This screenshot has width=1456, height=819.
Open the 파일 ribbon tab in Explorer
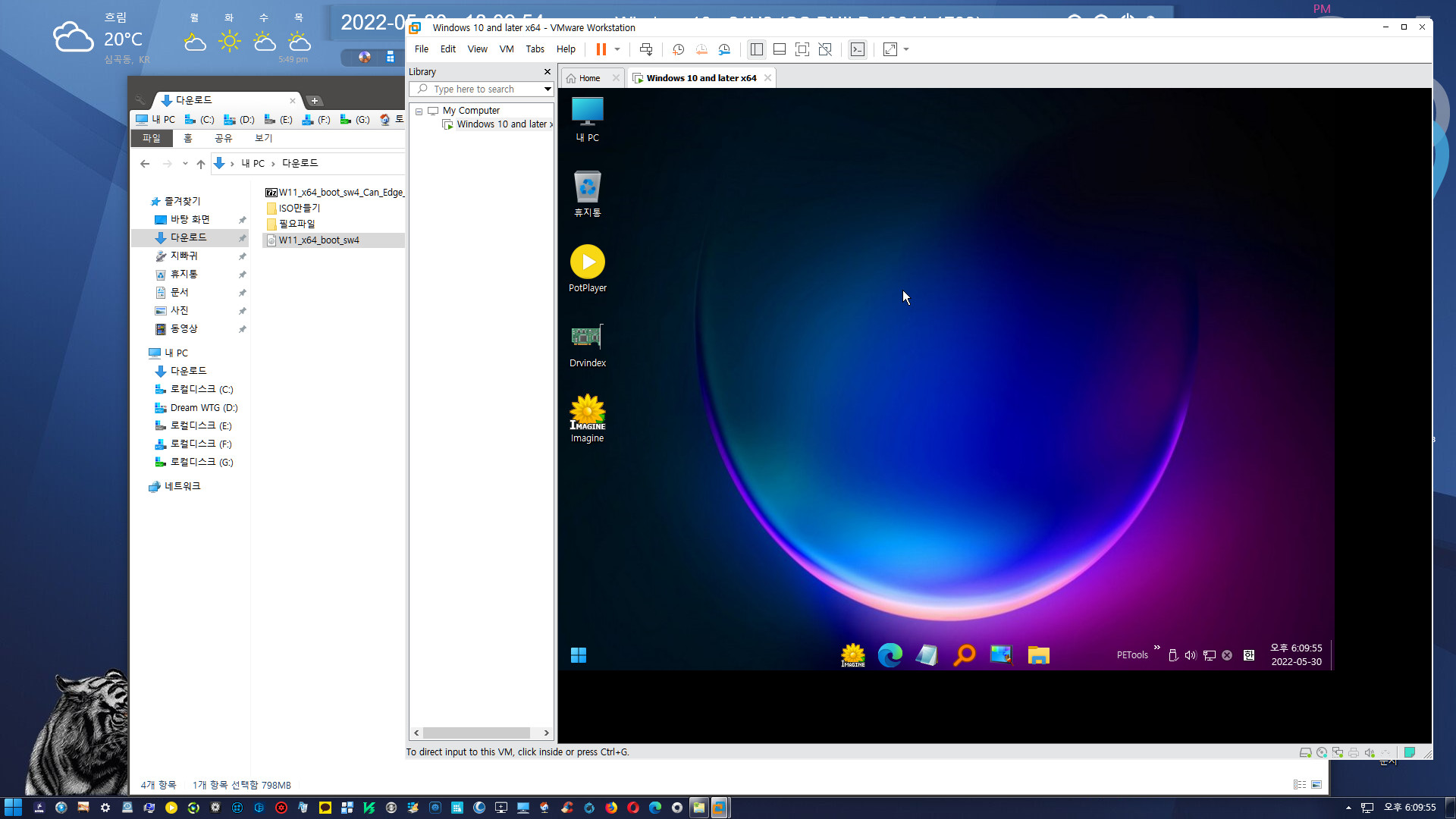(152, 138)
